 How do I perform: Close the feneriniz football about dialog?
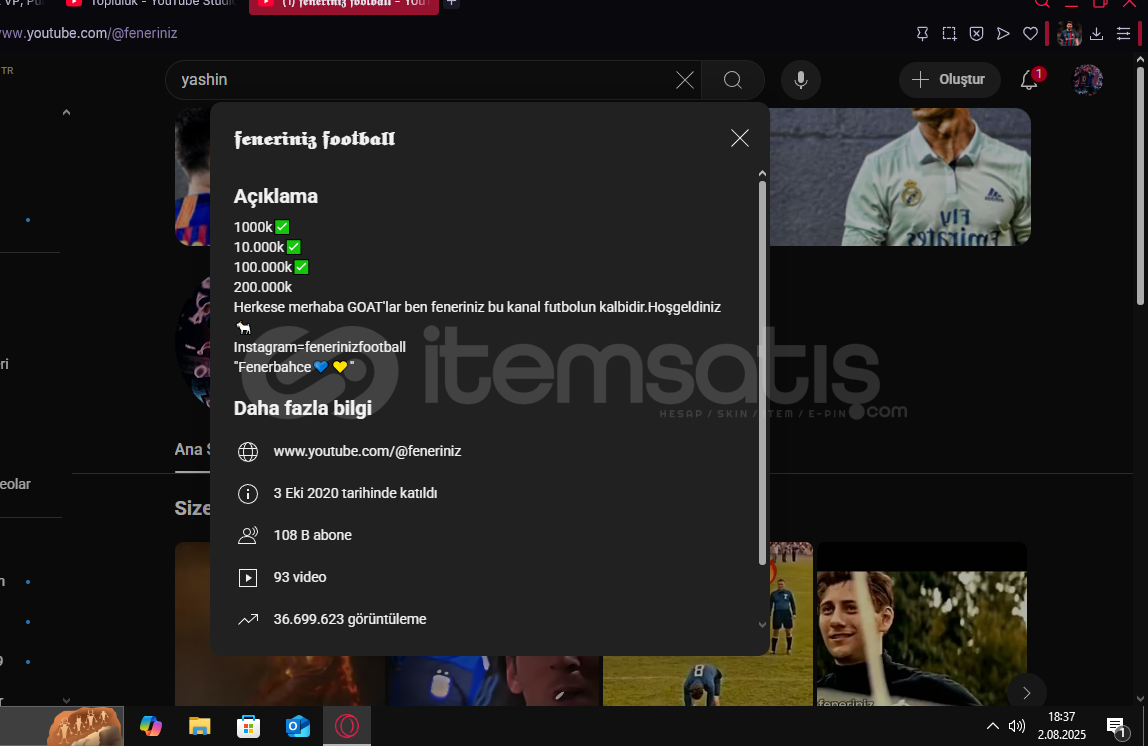[739, 138]
